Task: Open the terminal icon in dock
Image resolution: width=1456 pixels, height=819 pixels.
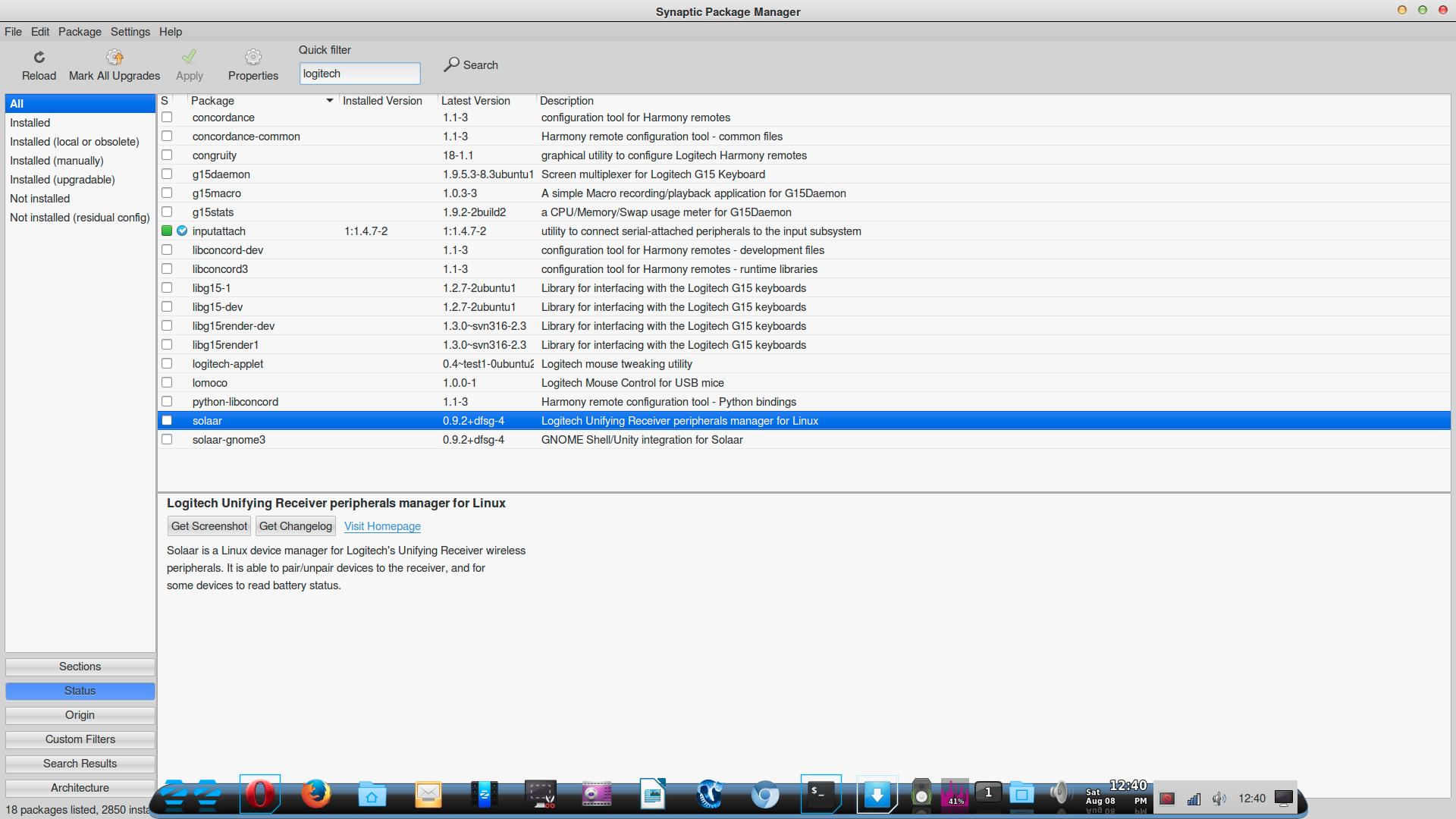Action: (821, 793)
